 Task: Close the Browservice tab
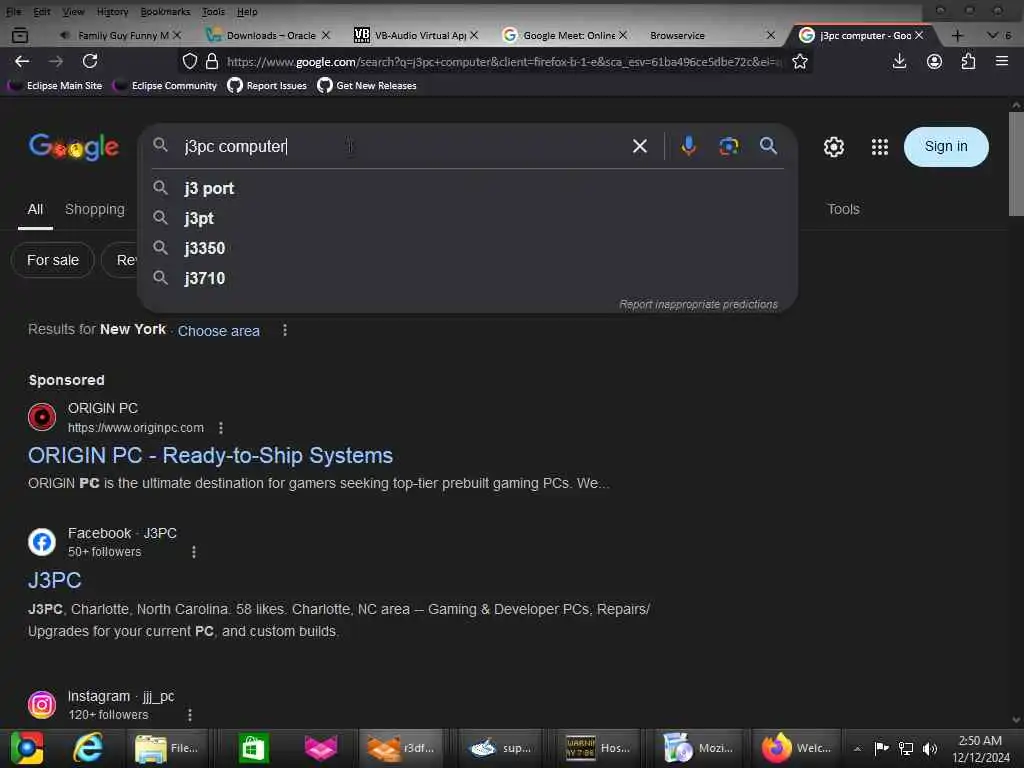click(x=771, y=35)
